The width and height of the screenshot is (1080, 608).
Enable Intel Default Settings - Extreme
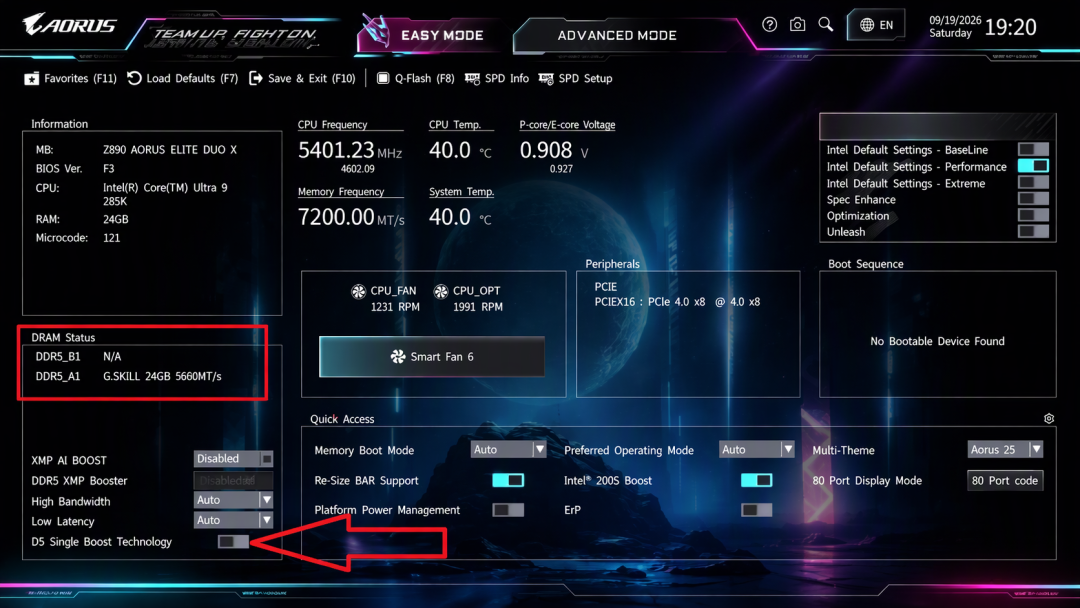(1033, 182)
